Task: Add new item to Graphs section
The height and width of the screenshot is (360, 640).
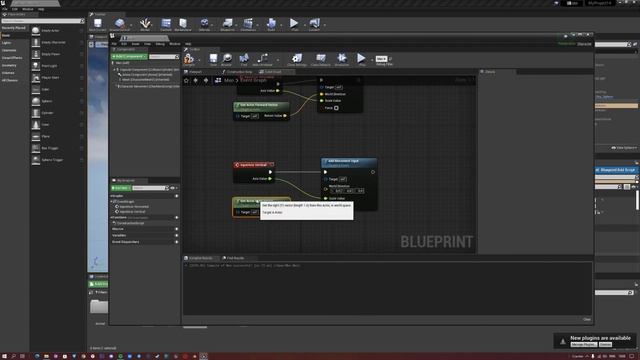Action: coord(177,196)
